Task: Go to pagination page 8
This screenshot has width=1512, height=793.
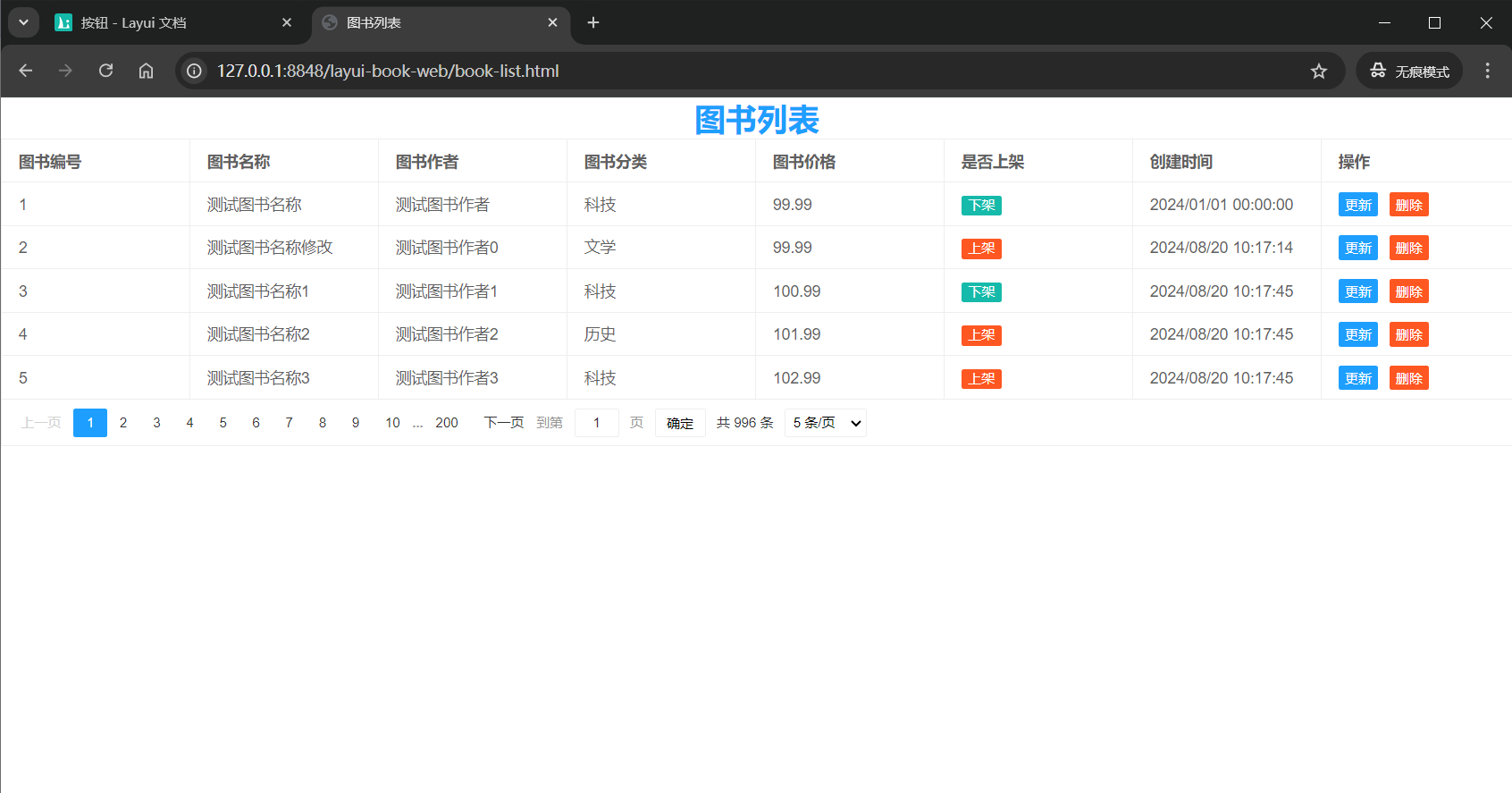Action: click(x=323, y=423)
